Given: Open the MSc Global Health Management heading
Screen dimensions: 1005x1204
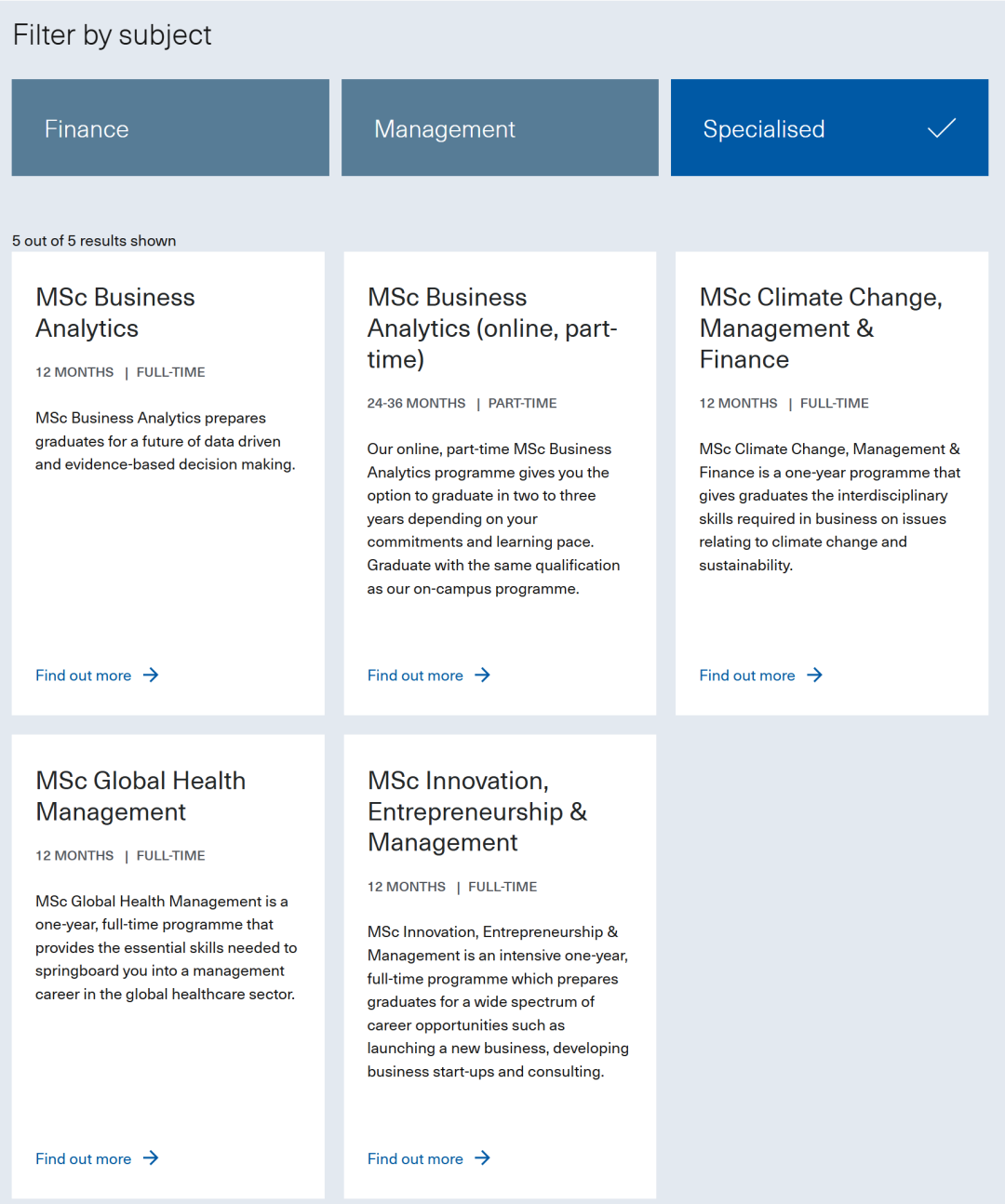Looking at the screenshot, I should tap(141, 796).
